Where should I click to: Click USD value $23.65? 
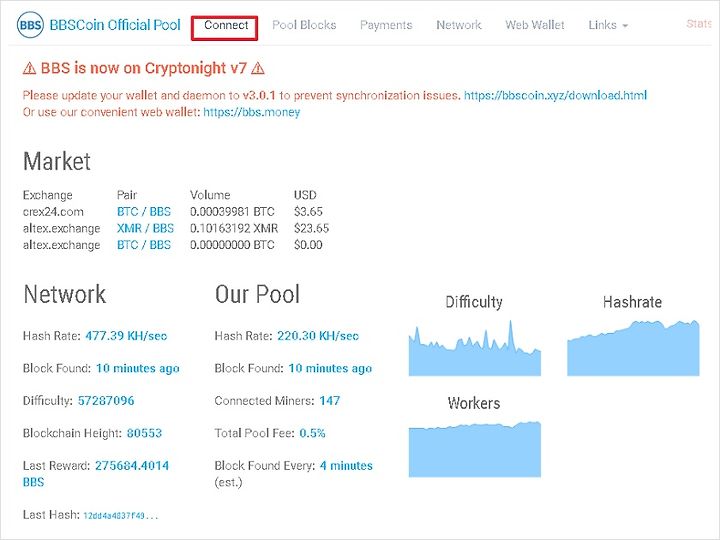coord(311,228)
